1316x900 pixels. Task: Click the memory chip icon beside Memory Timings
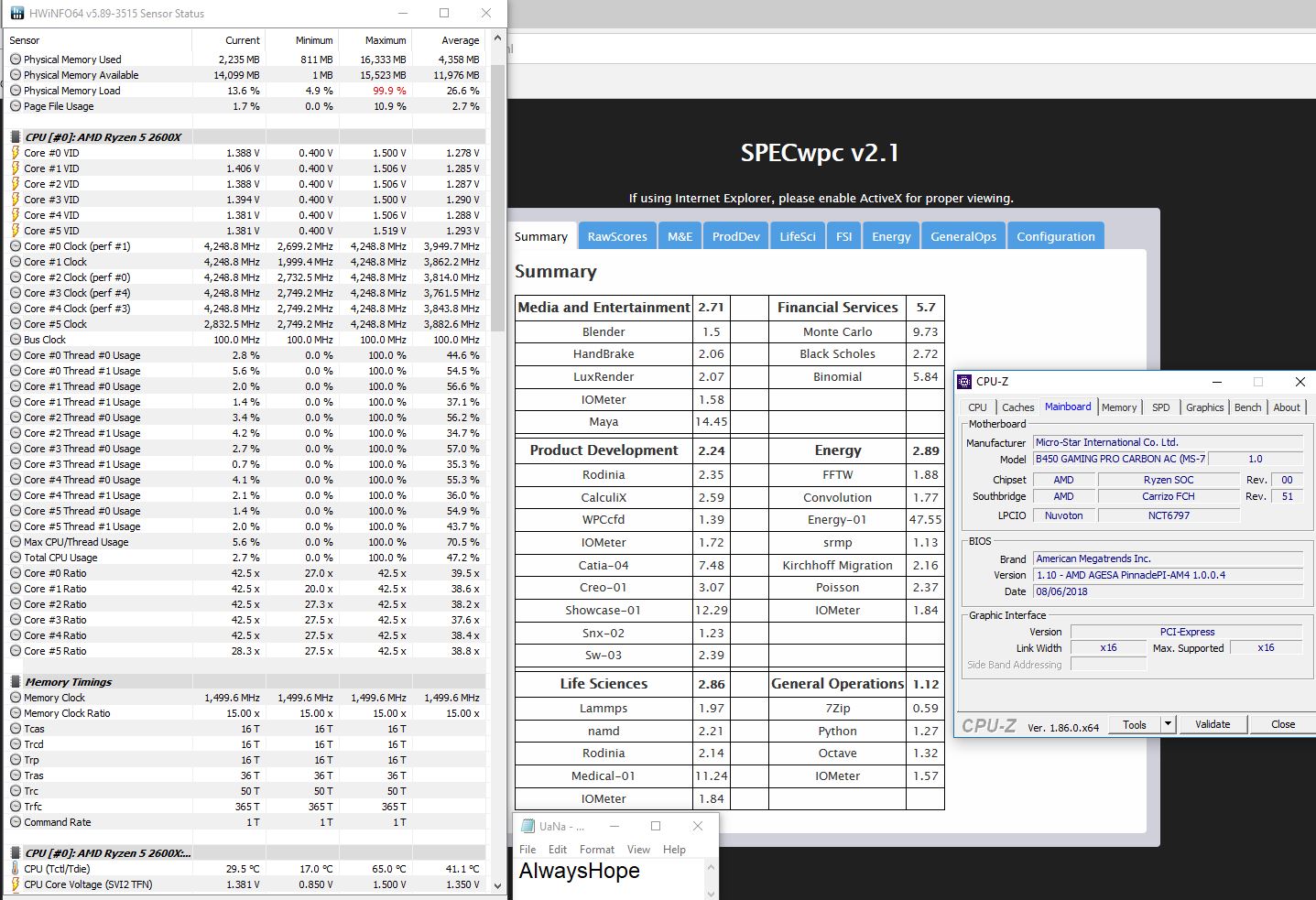(16, 682)
